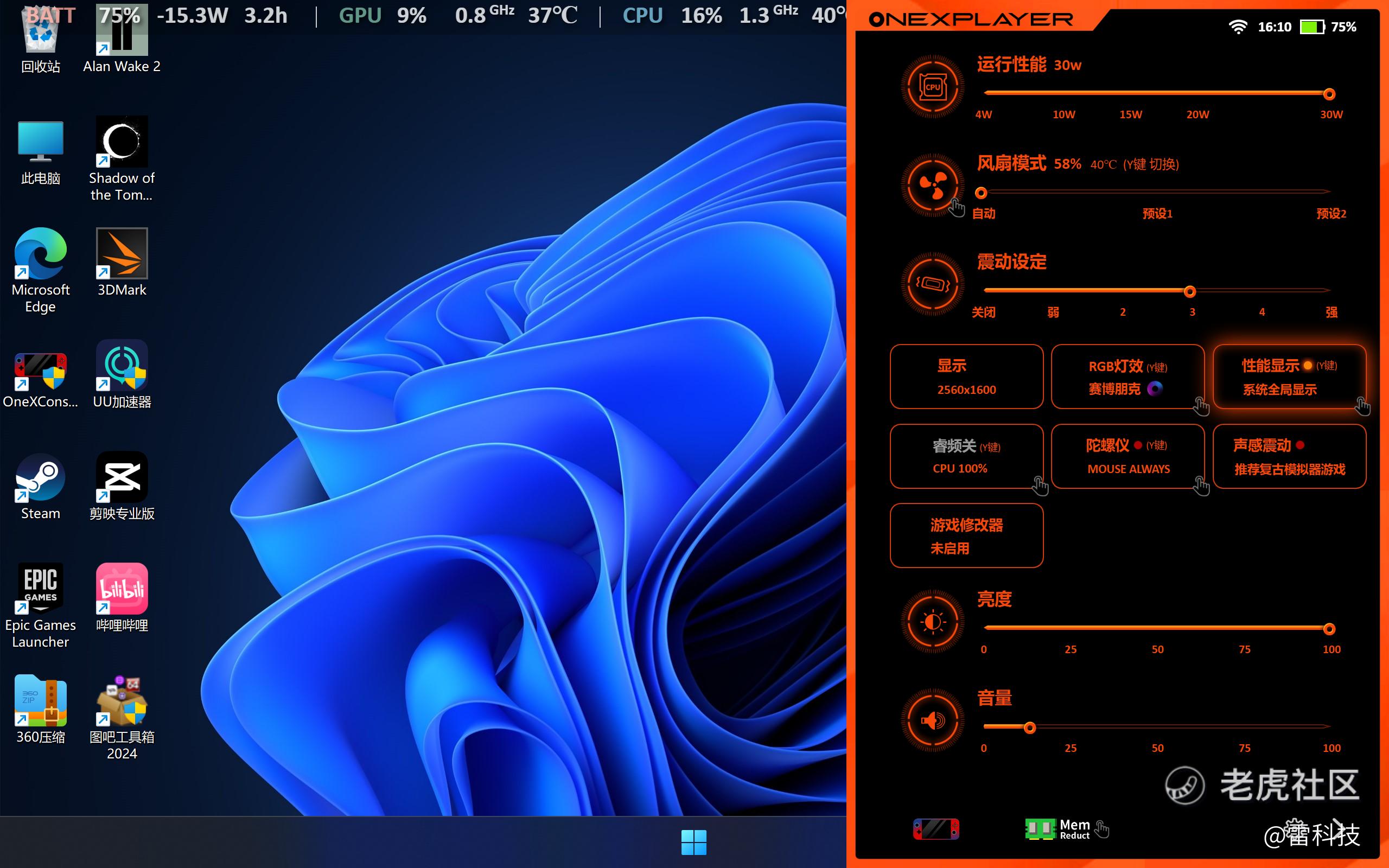Click the volume speaker circular icon
Image resolution: width=1389 pixels, height=868 pixels.
coord(933,720)
